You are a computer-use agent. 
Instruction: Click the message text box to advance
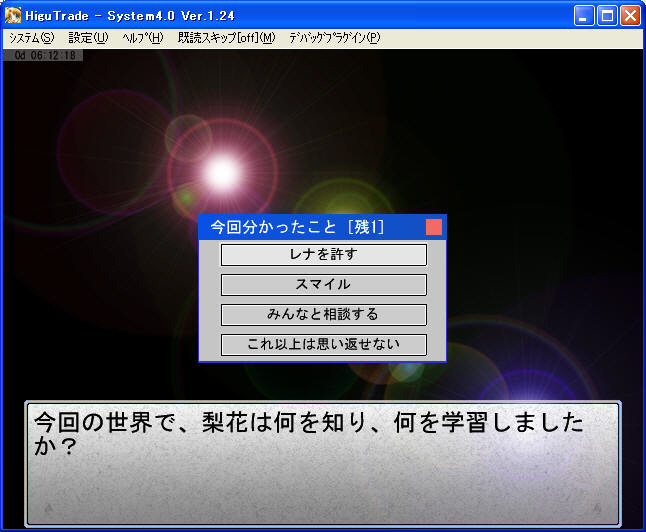pyautogui.click(x=323, y=464)
